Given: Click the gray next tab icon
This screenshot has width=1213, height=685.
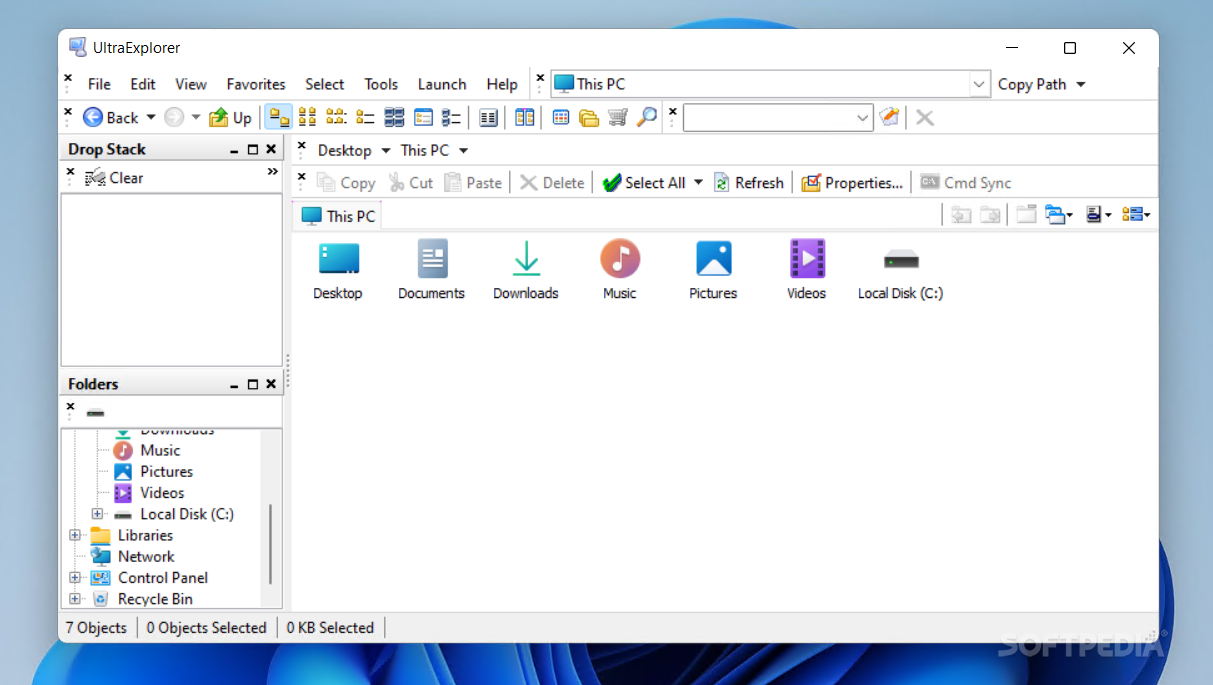Looking at the screenshot, I should point(990,214).
